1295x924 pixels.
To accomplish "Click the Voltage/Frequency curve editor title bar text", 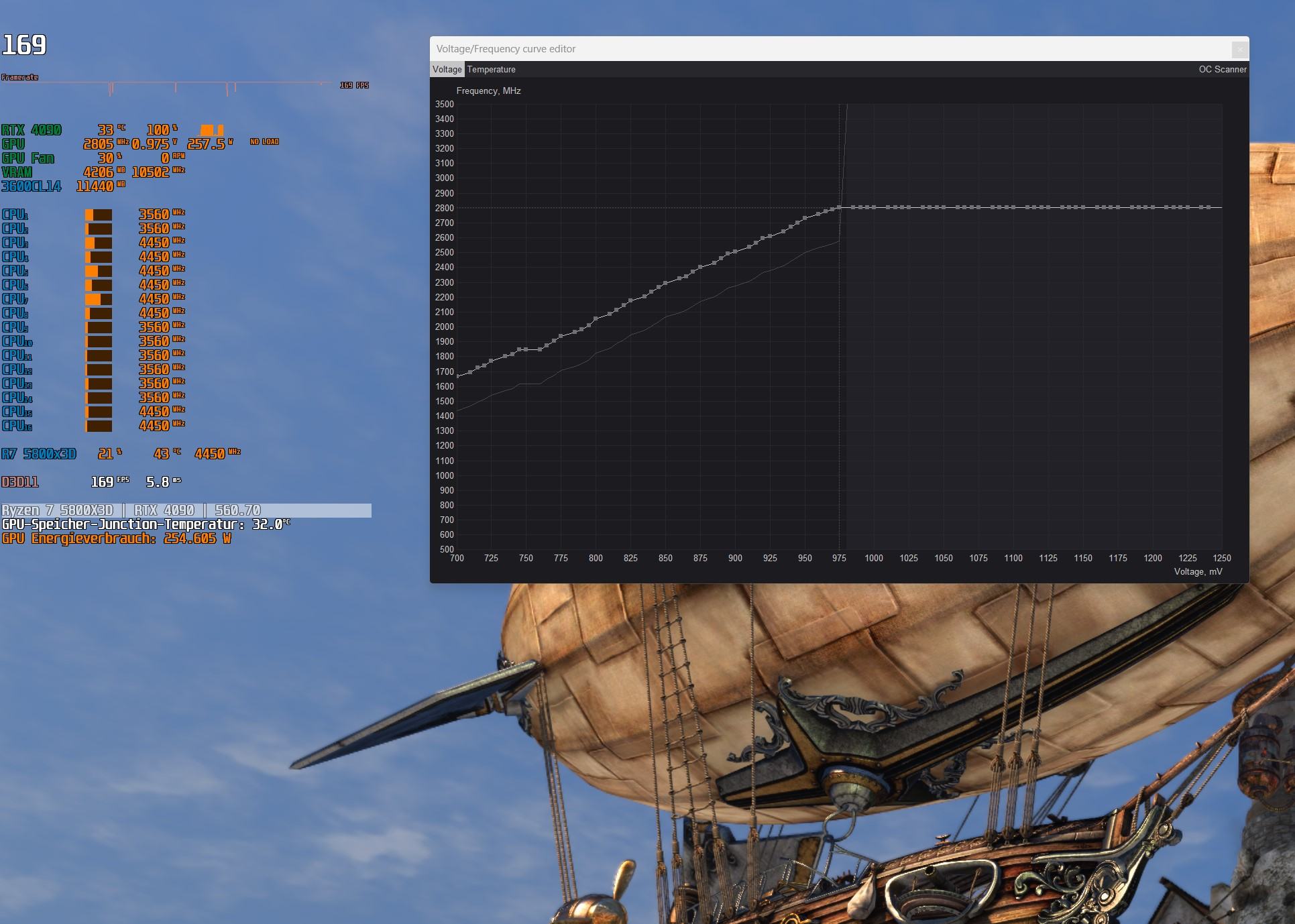I will [506, 49].
